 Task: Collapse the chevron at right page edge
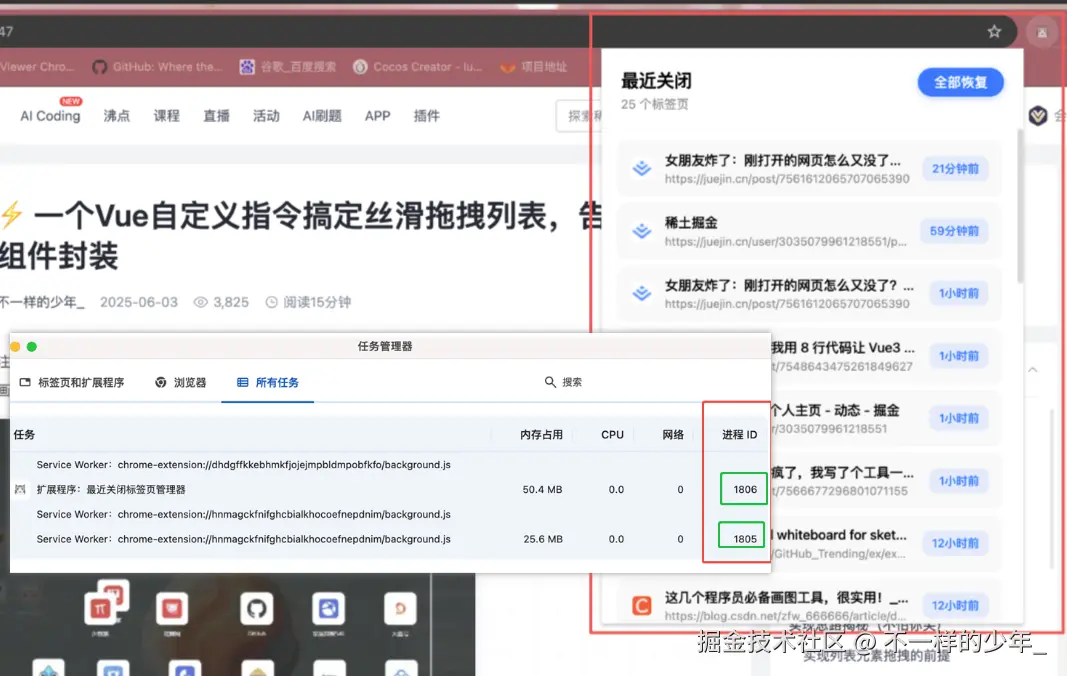pos(1032,370)
